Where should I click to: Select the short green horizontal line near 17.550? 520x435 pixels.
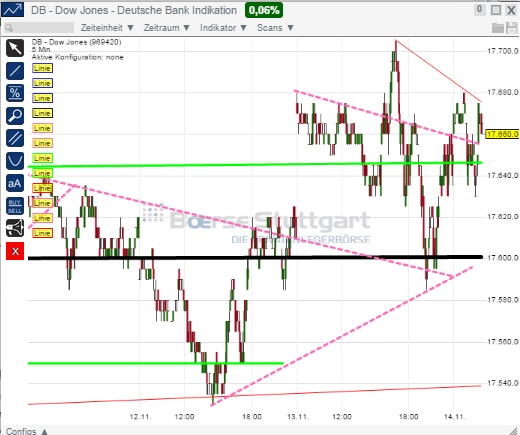pos(156,363)
